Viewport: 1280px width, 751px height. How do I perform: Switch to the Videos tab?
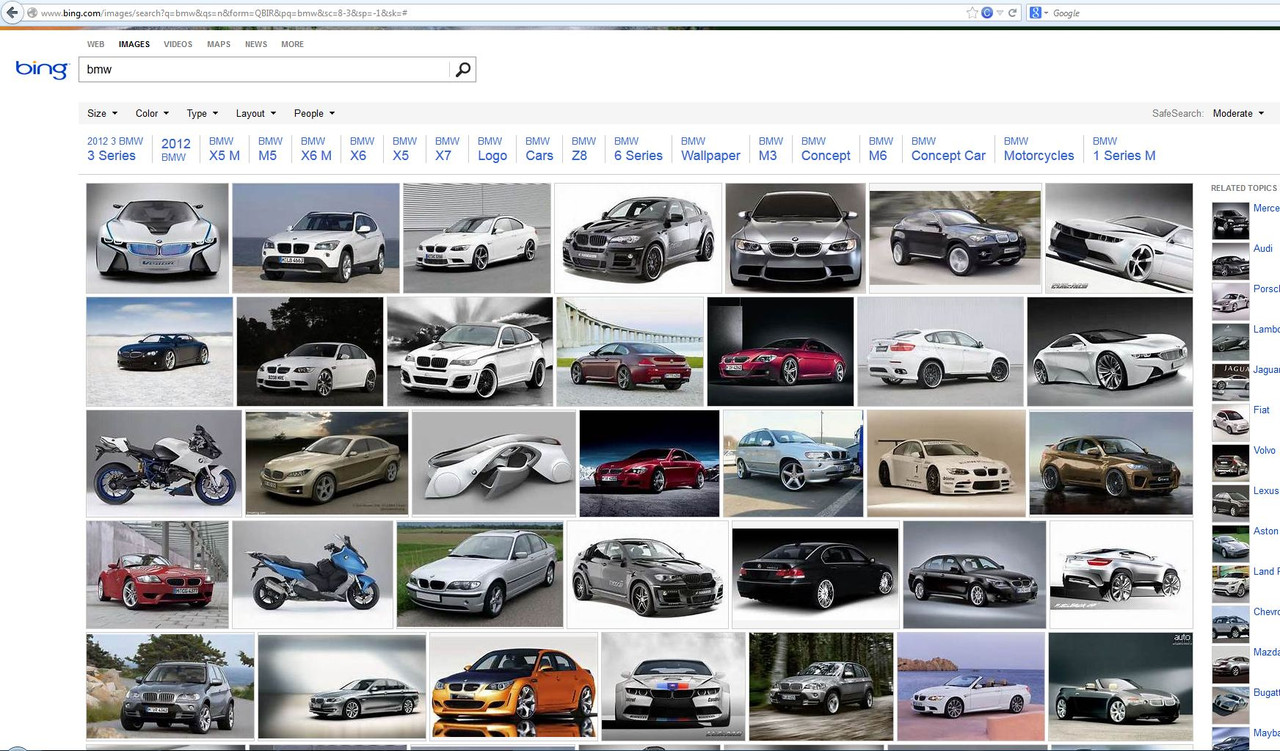pyautogui.click(x=178, y=44)
